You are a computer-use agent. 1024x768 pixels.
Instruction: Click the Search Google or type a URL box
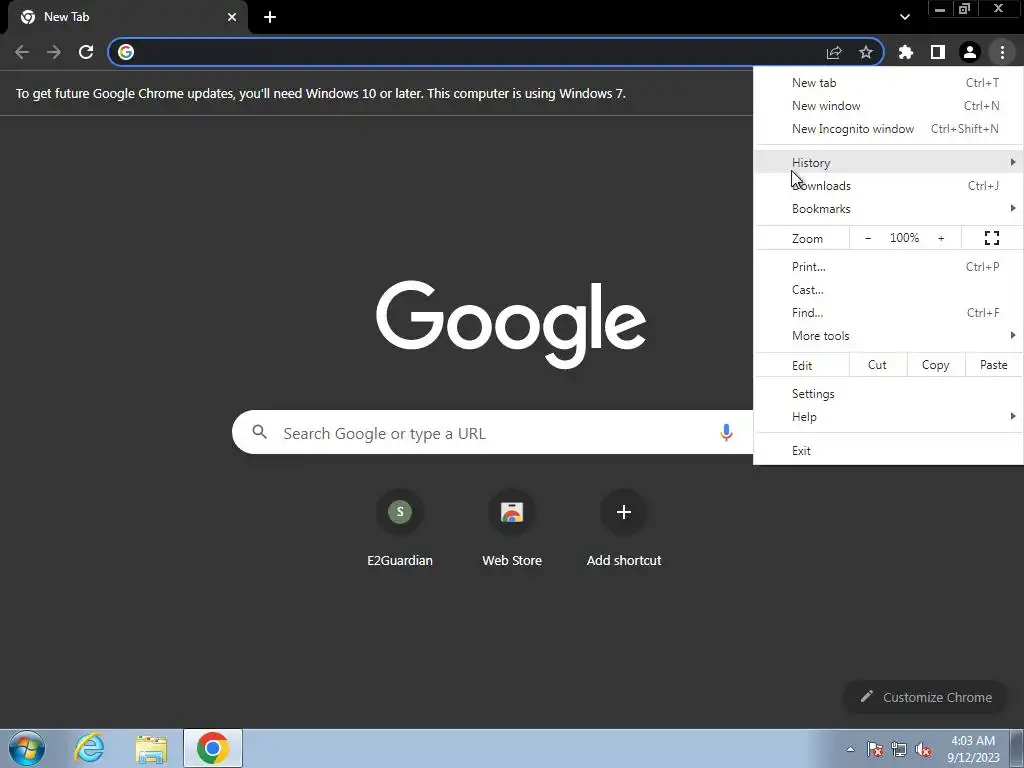click(493, 432)
